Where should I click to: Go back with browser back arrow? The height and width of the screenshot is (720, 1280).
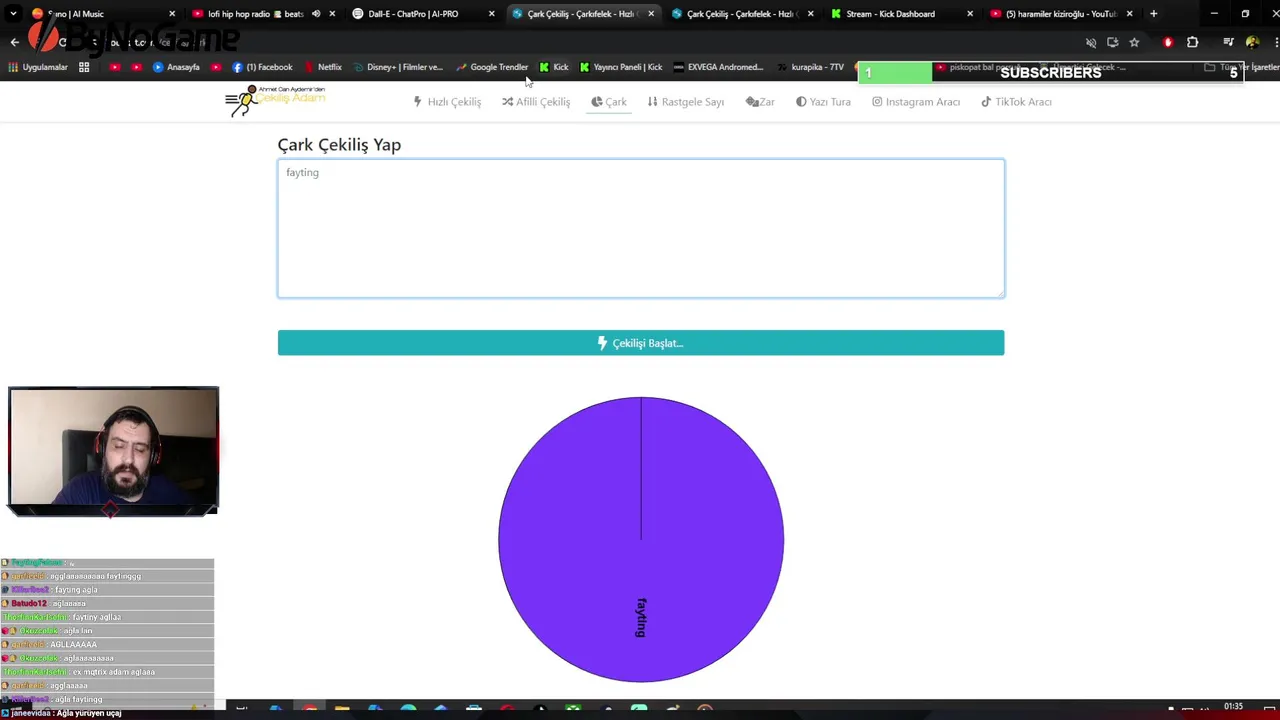coord(14,42)
